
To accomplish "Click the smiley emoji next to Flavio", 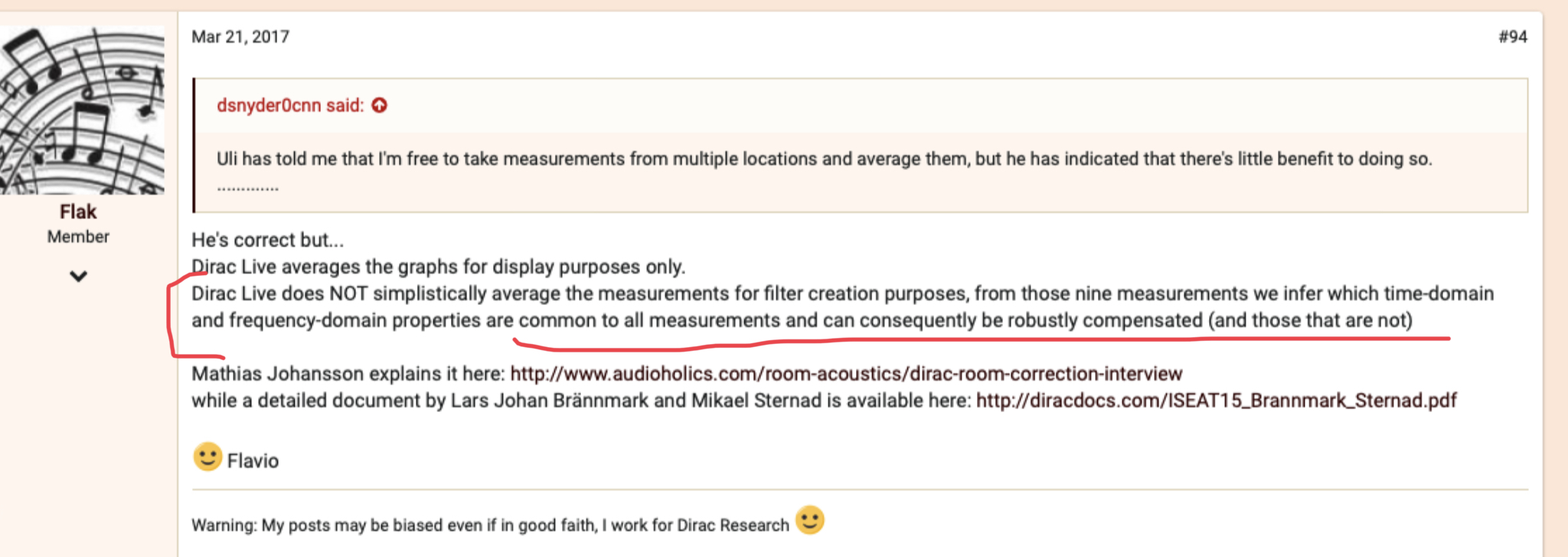I will point(207,457).
